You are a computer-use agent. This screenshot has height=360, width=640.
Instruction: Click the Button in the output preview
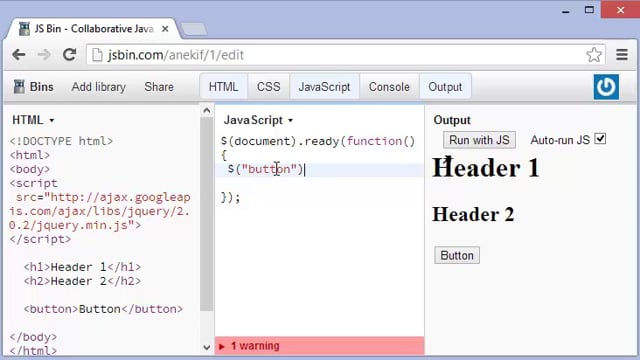point(457,256)
